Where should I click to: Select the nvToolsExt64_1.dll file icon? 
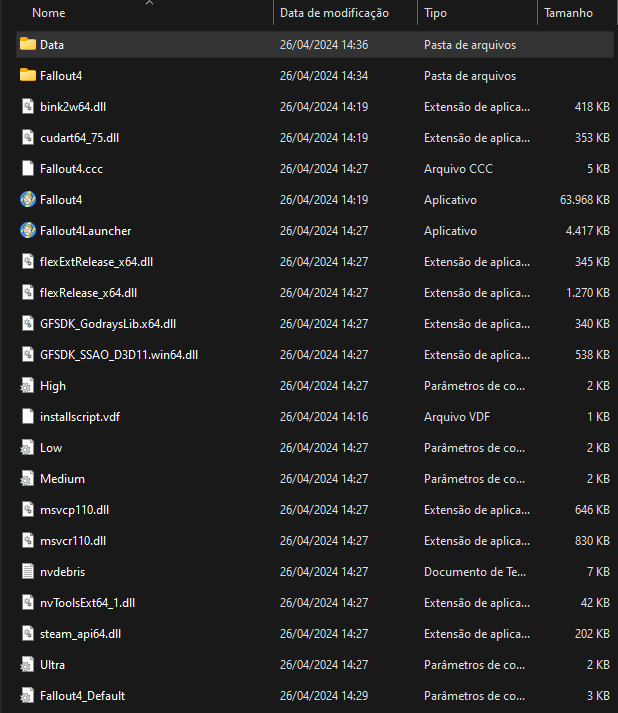pyautogui.click(x=28, y=603)
